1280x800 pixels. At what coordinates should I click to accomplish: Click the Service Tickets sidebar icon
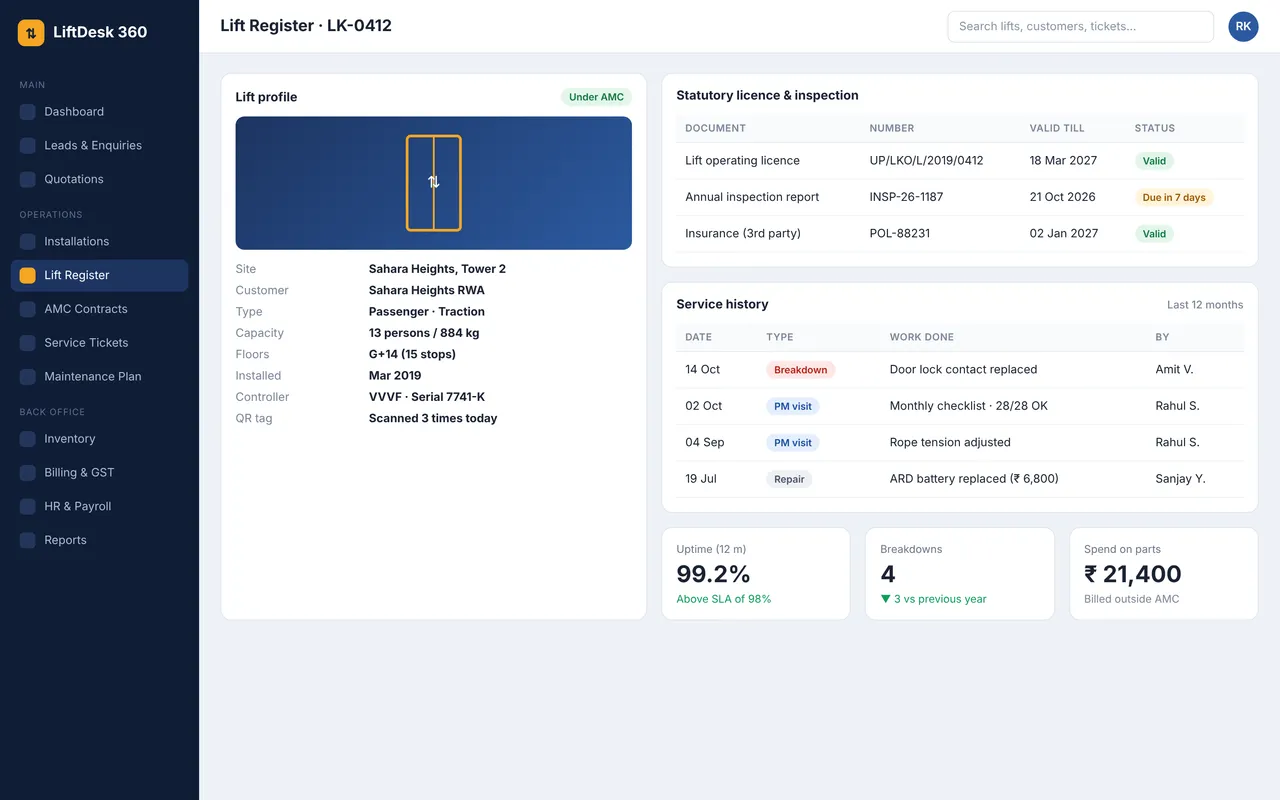click(28, 343)
